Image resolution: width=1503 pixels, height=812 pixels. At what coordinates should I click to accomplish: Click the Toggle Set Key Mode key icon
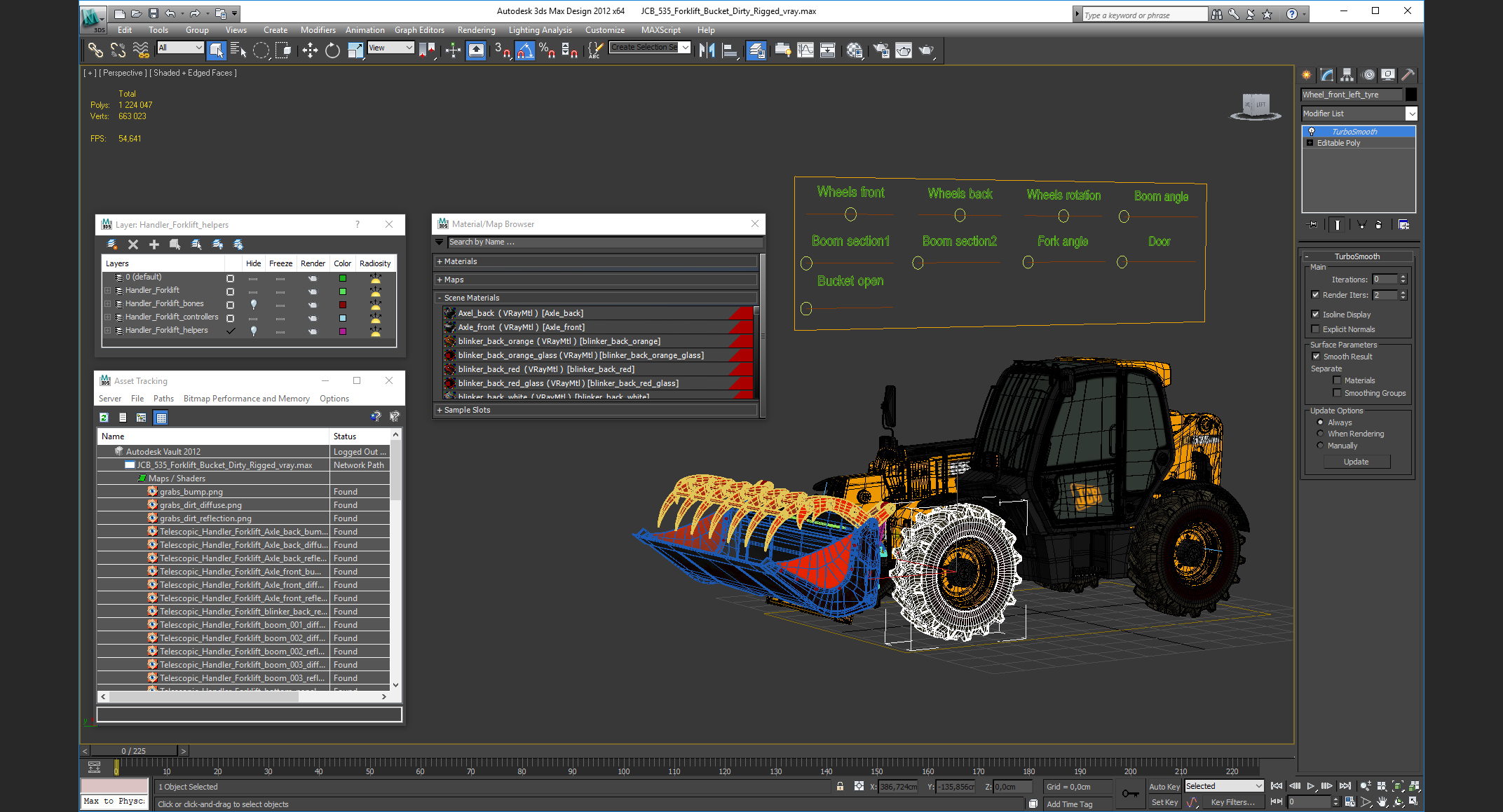coord(1130,794)
